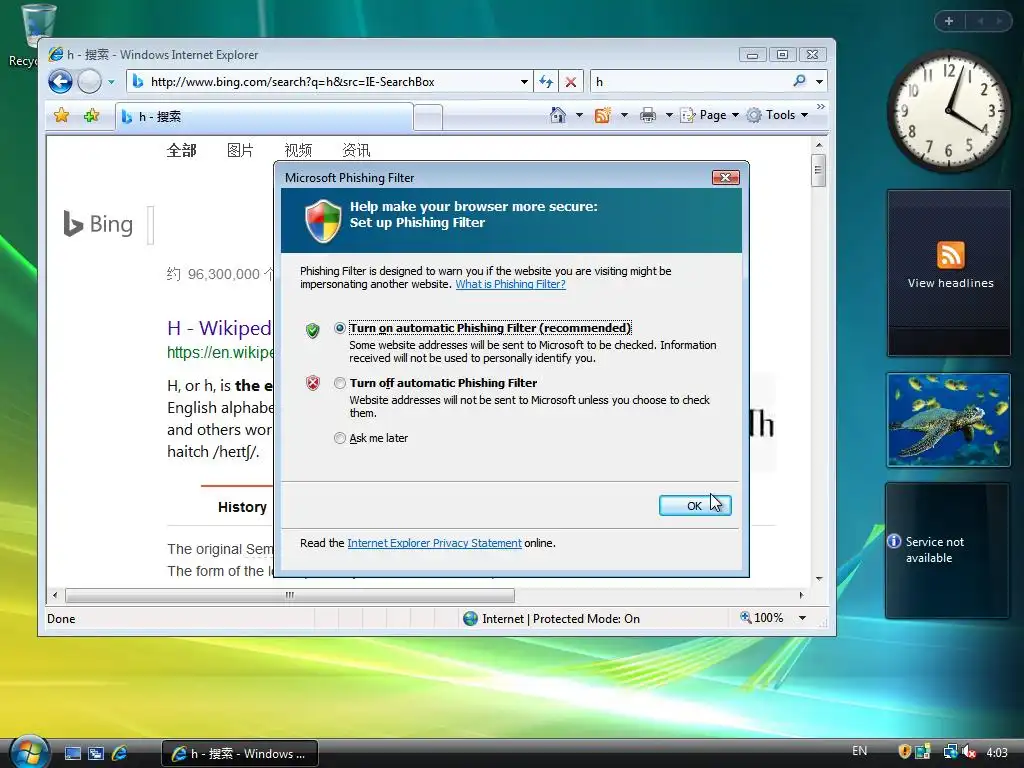The height and width of the screenshot is (768, 1024).
Task: Open the search provider options dropdown
Action: 820,82
